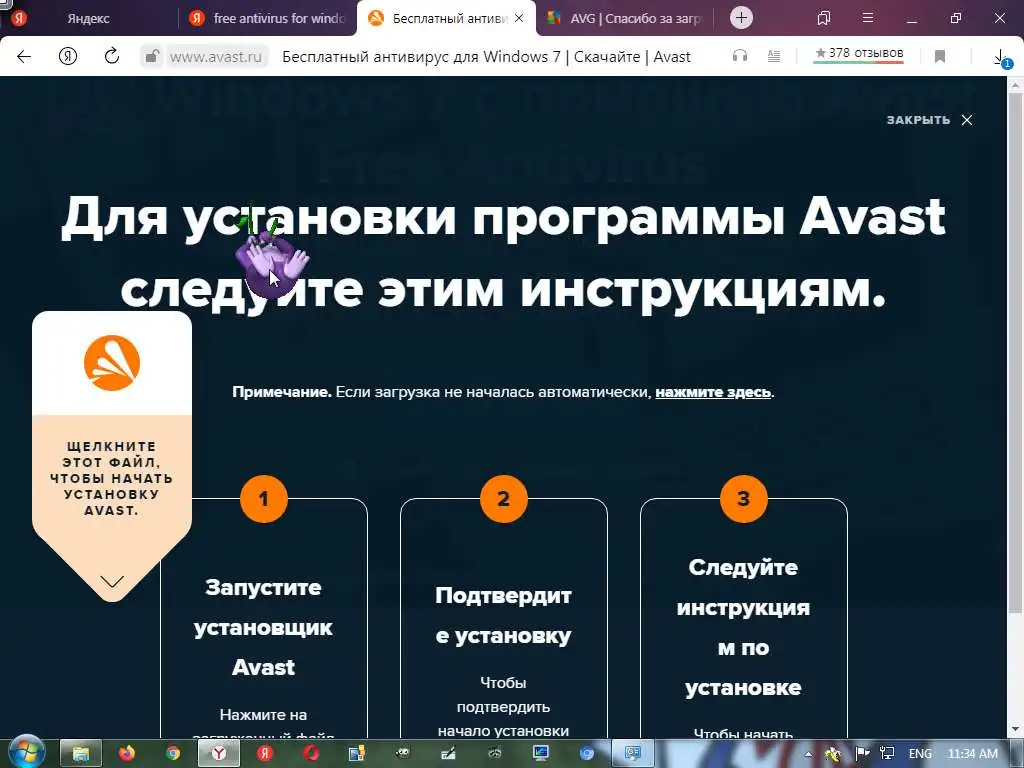Enable reader mode icon in address bar
This screenshot has width=1024, height=768.
(x=774, y=56)
